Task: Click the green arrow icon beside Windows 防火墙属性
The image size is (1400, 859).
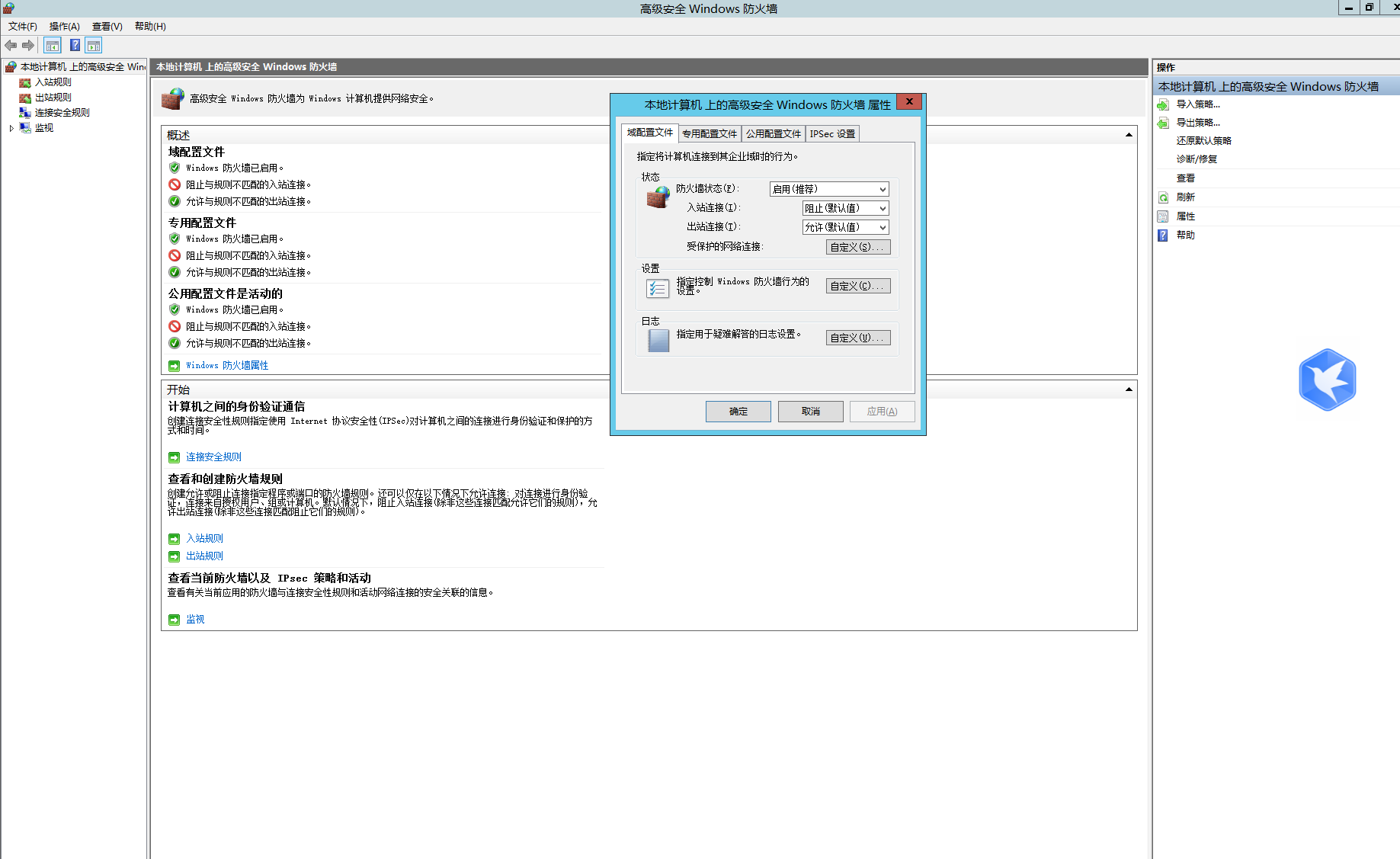Action: [174, 366]
